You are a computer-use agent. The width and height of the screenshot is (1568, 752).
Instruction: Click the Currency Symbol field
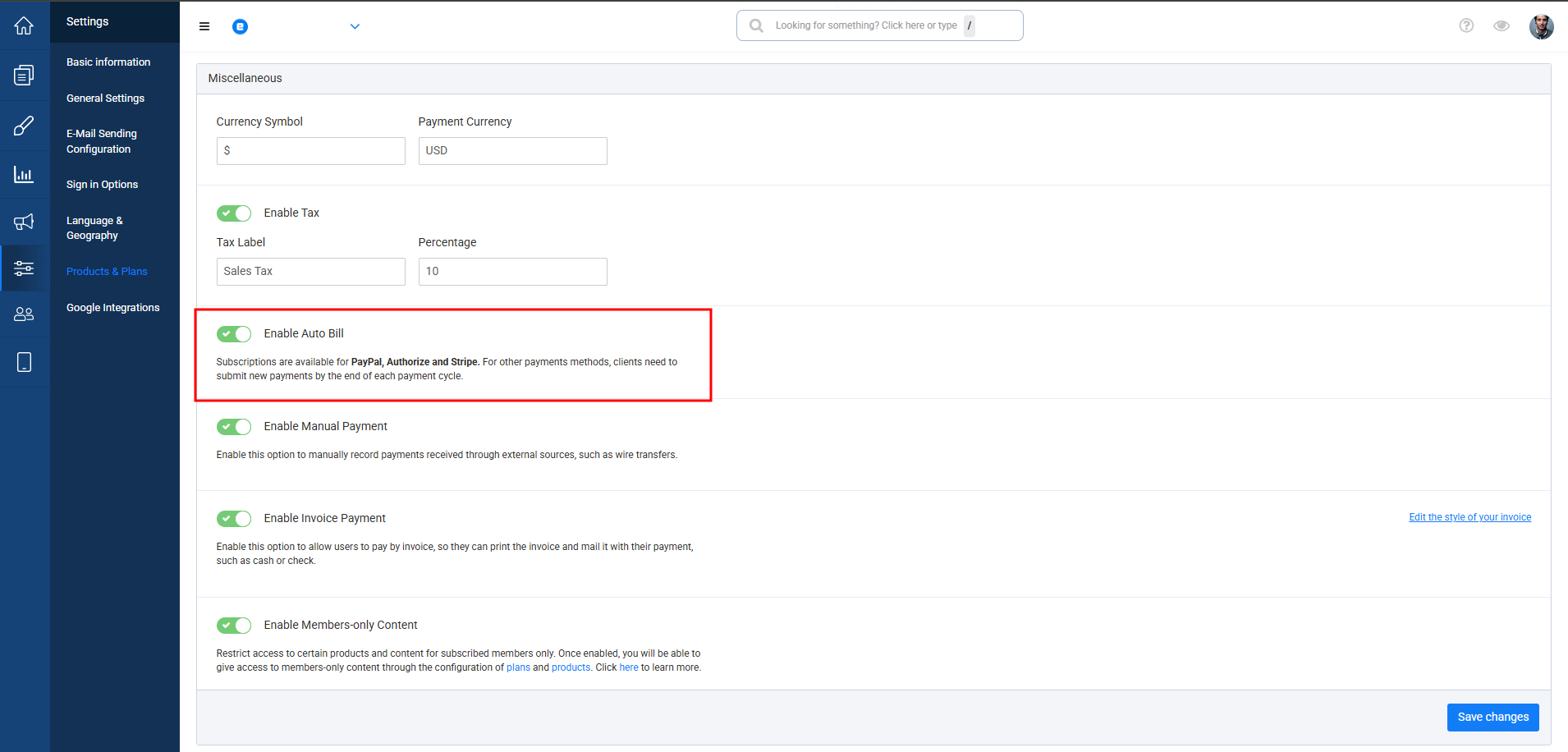(310, 151)
